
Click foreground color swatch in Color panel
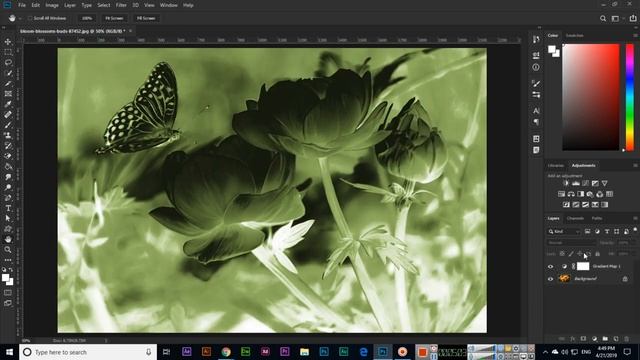pos(552,49)
